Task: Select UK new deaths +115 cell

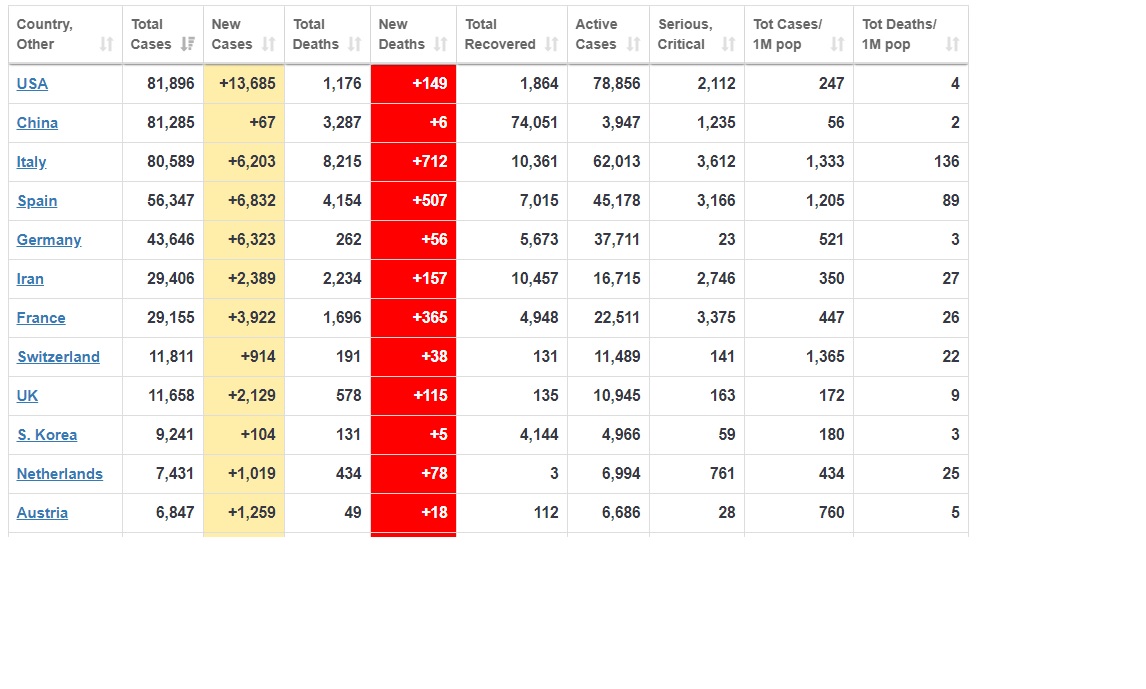Action: click(x=414, y=396)
